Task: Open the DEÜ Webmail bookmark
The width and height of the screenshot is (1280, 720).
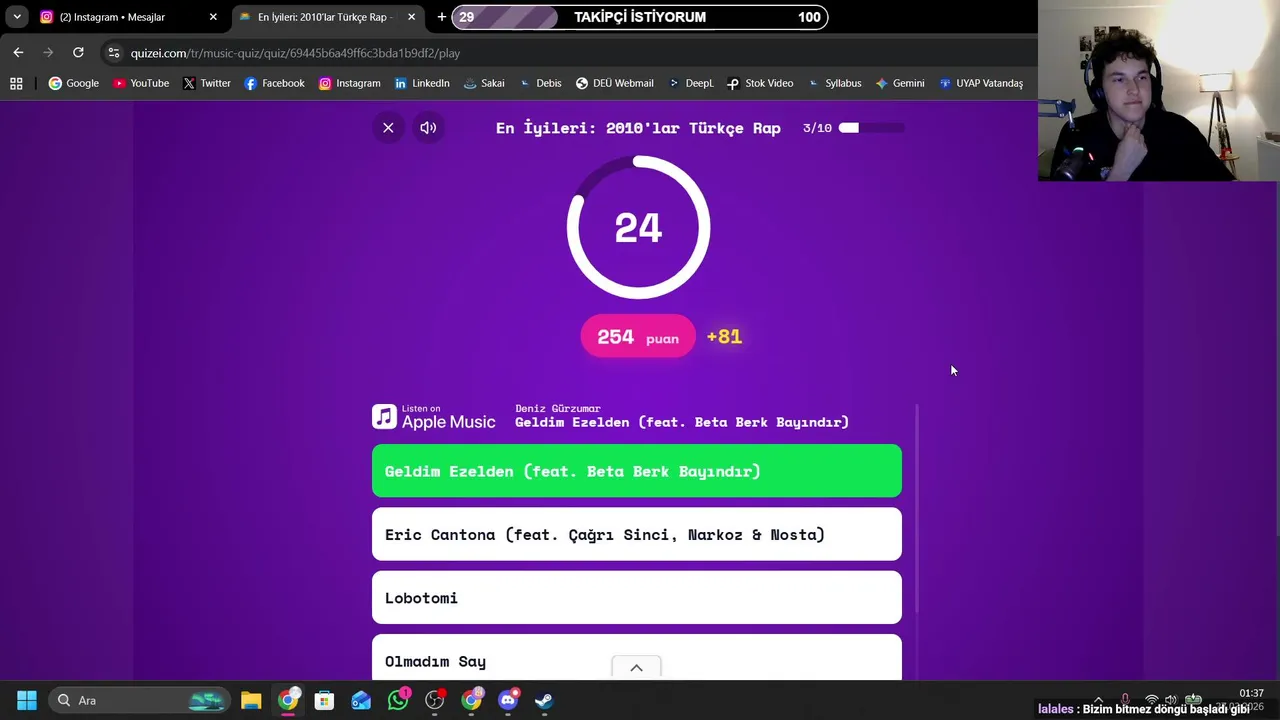Action: [x=614, y=83]
